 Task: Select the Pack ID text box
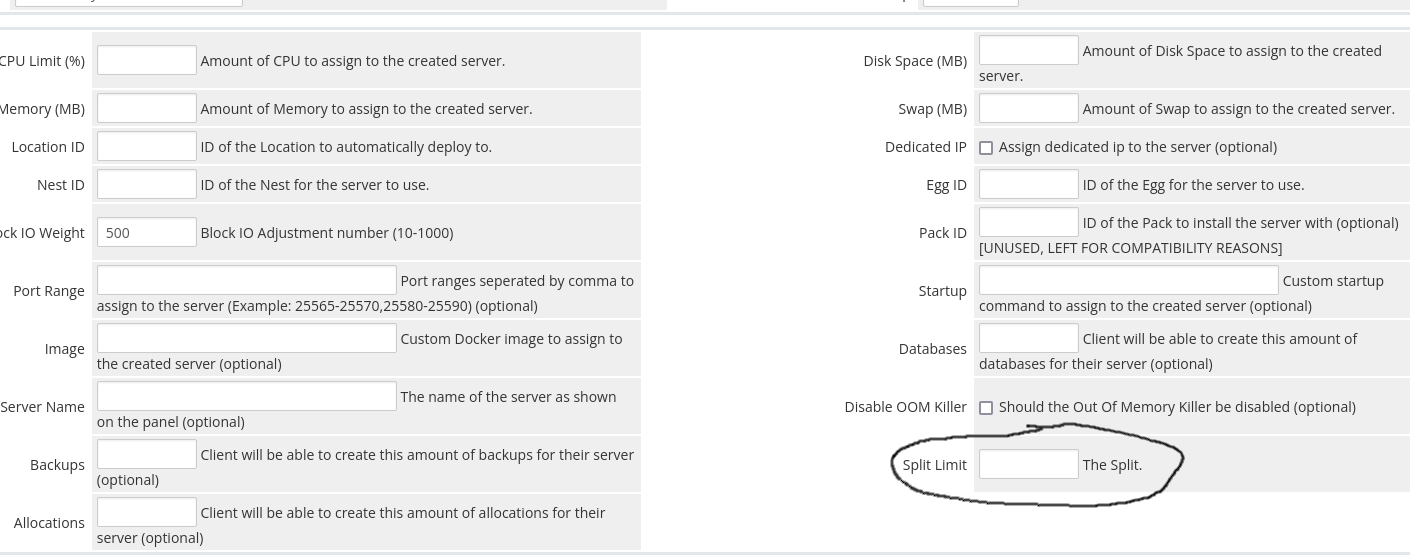click(1029, 222)
